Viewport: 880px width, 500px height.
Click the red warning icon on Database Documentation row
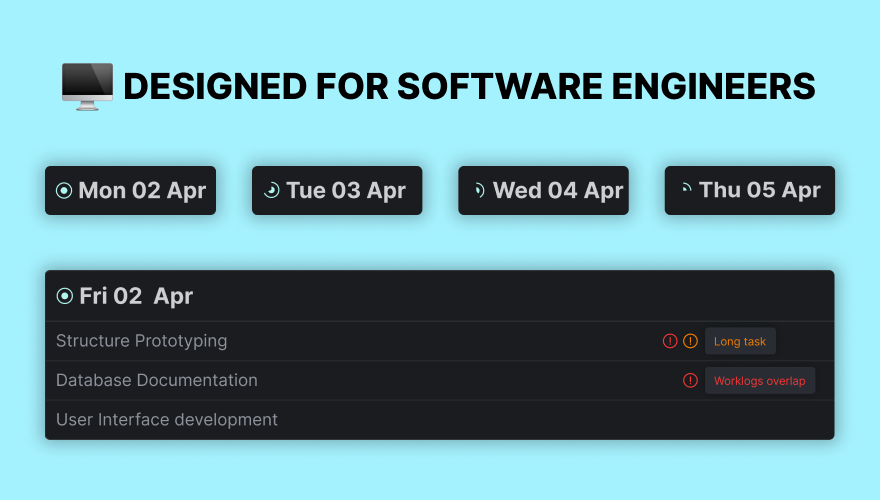pyautogui.click(x=690, y=381)
